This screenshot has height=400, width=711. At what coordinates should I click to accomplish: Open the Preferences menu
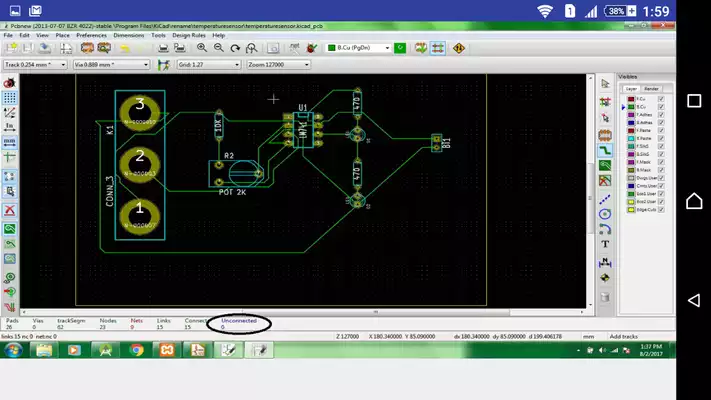coord(91,35)
